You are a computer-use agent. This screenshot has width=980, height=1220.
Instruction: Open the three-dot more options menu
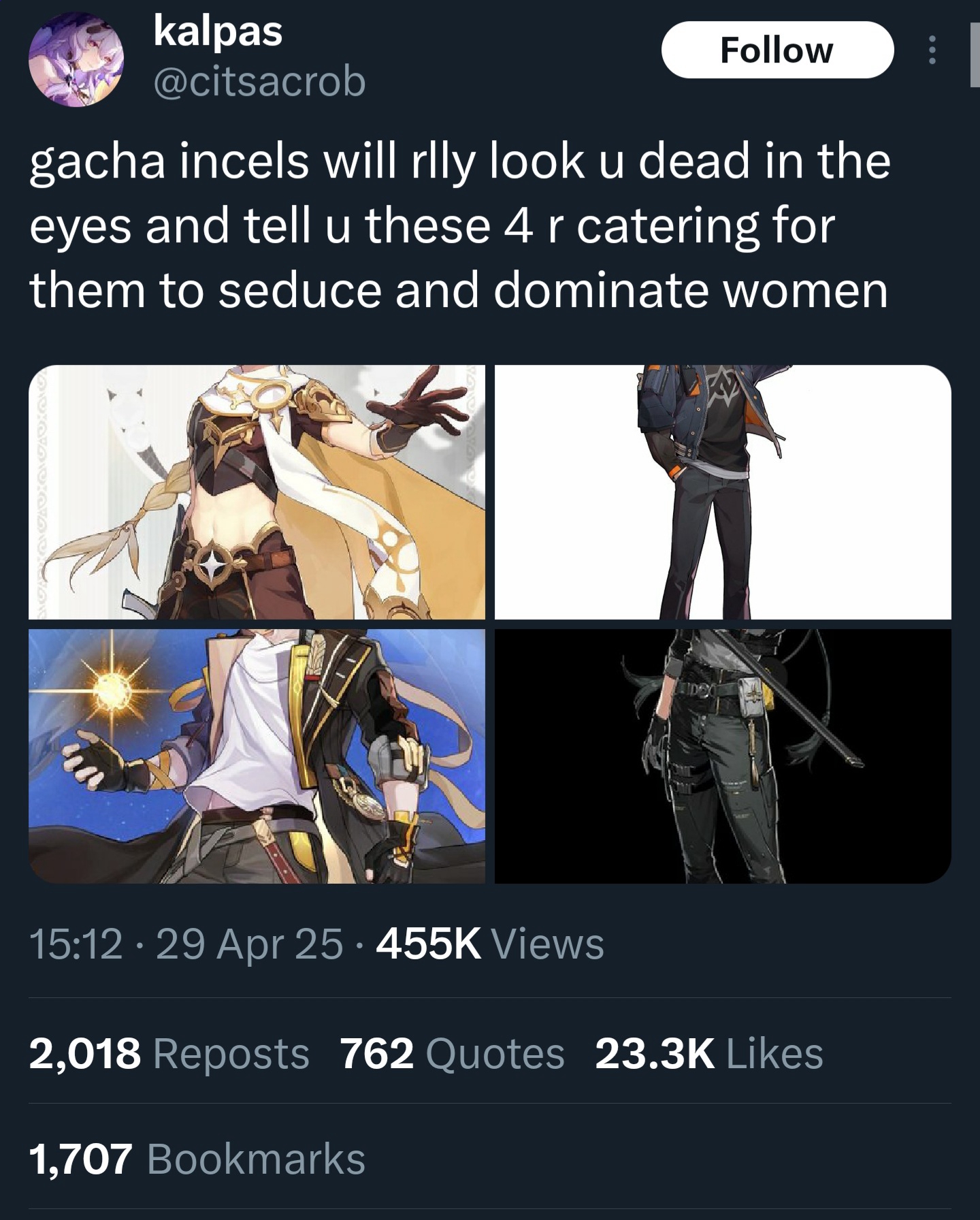click(x=932, y=50)
